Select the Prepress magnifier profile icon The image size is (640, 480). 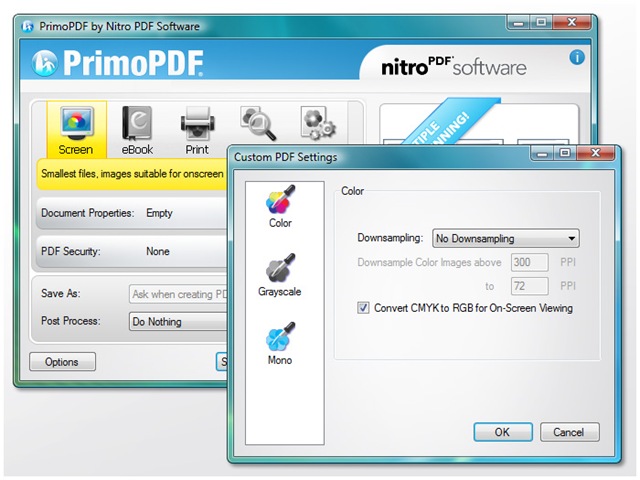pyautogui.click(x=258, y=123)
